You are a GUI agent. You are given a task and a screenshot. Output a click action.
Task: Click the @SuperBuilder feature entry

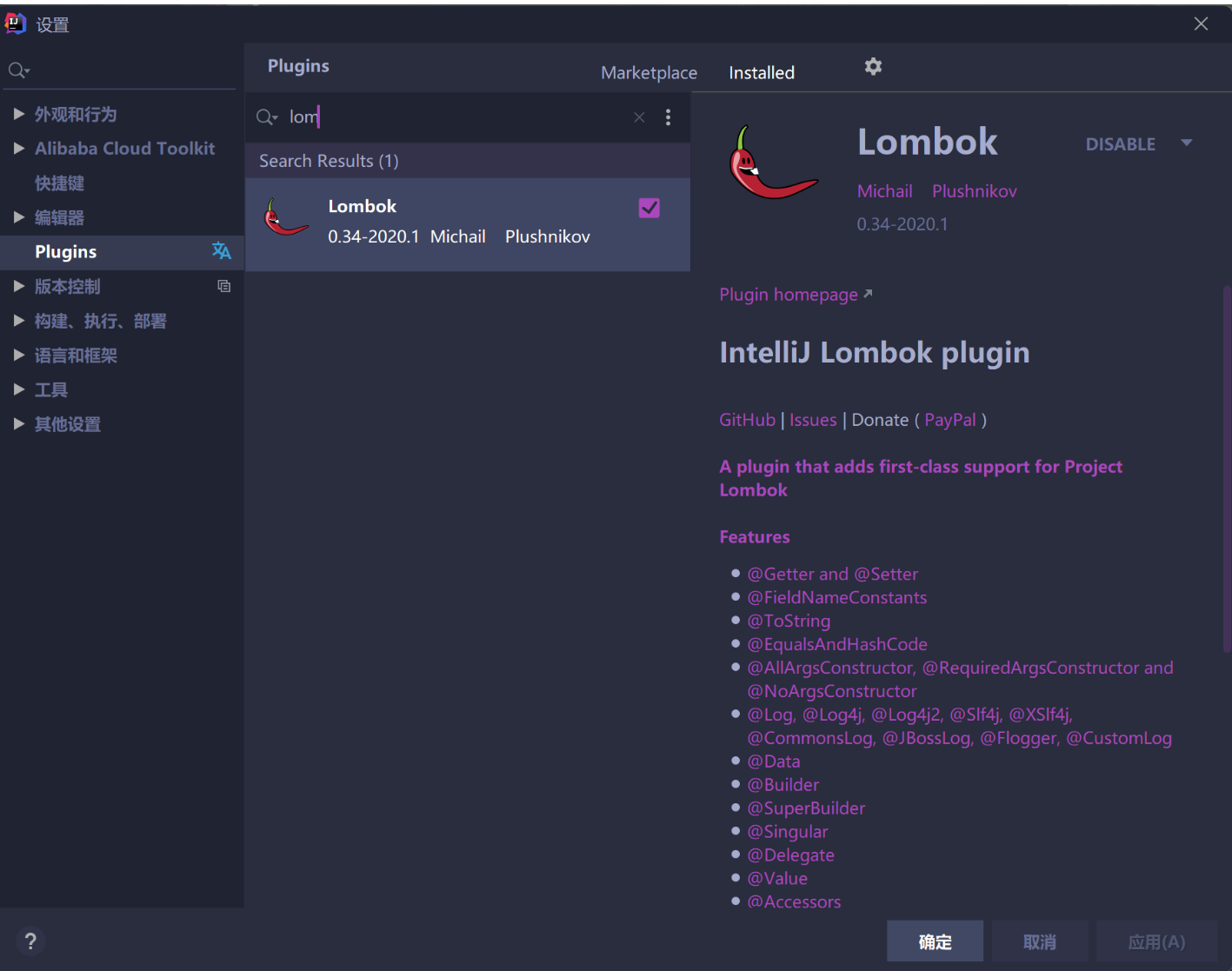(806, 808)
